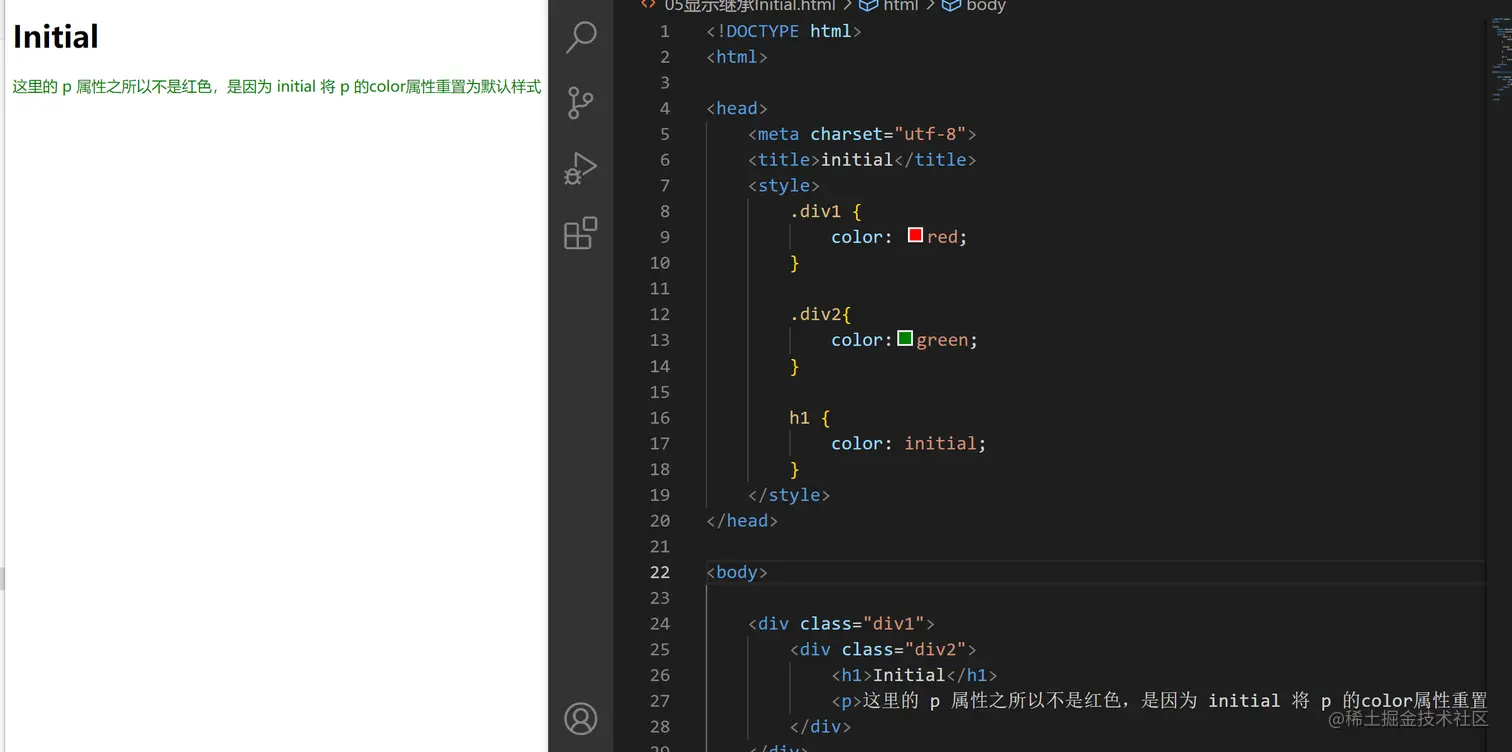Image resolution: width=1512 pixels, height=752 pixels.
Task: Select the html breadcrumb item
Action: [x=889, y=6]
